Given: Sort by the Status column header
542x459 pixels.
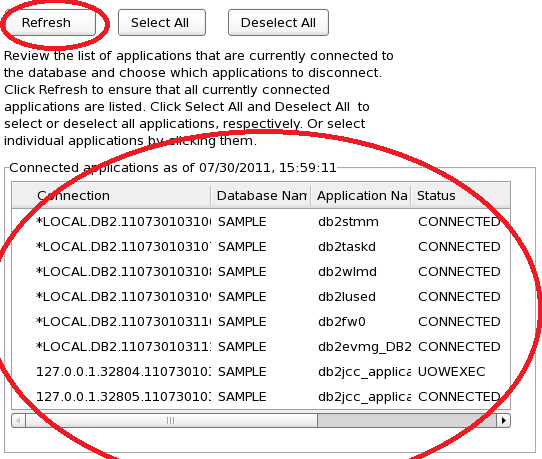Looking at the screenshot, I should point(460,196).
